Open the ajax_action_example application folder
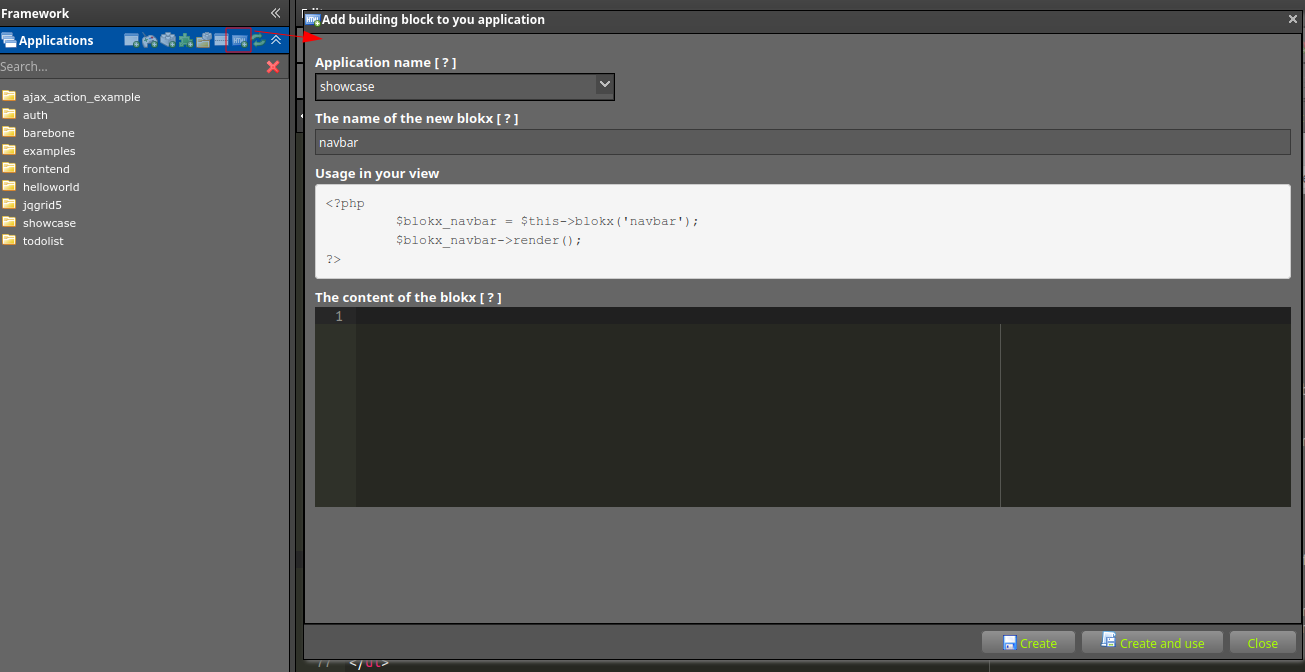 81,97
